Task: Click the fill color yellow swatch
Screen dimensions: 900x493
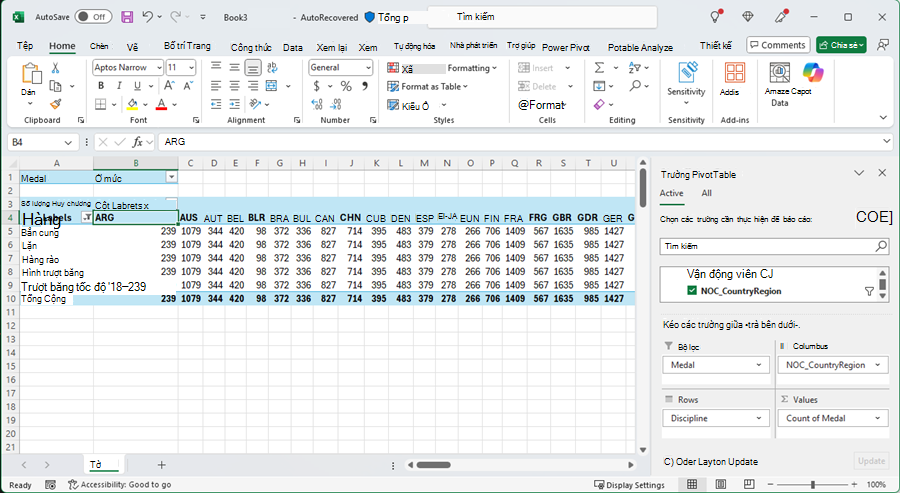Action: 133,104
